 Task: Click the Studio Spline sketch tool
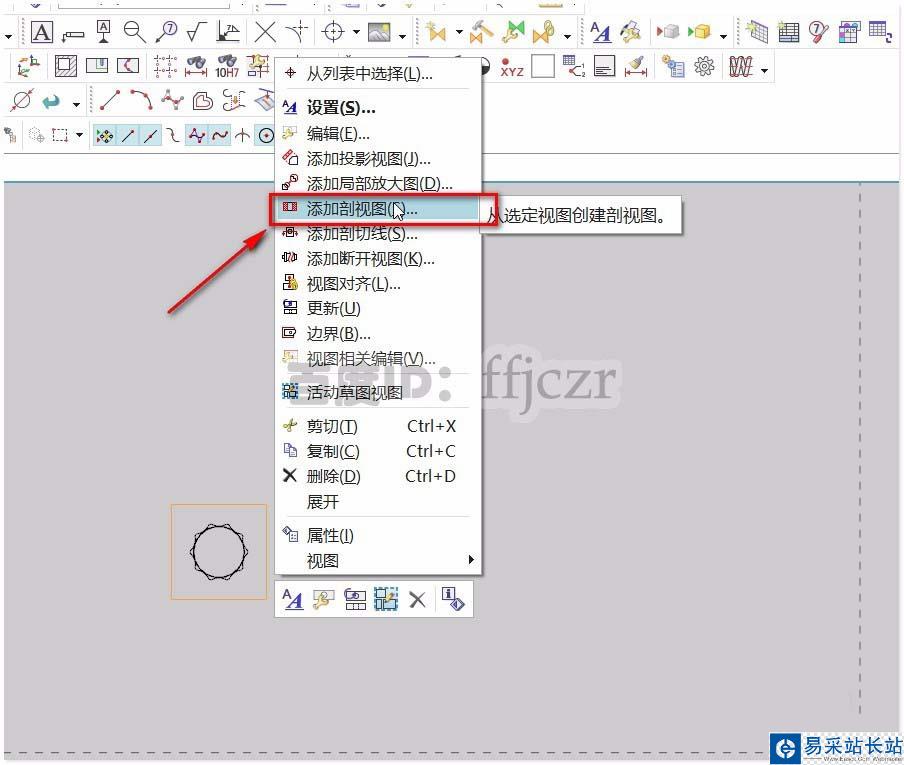coord(172,100)
